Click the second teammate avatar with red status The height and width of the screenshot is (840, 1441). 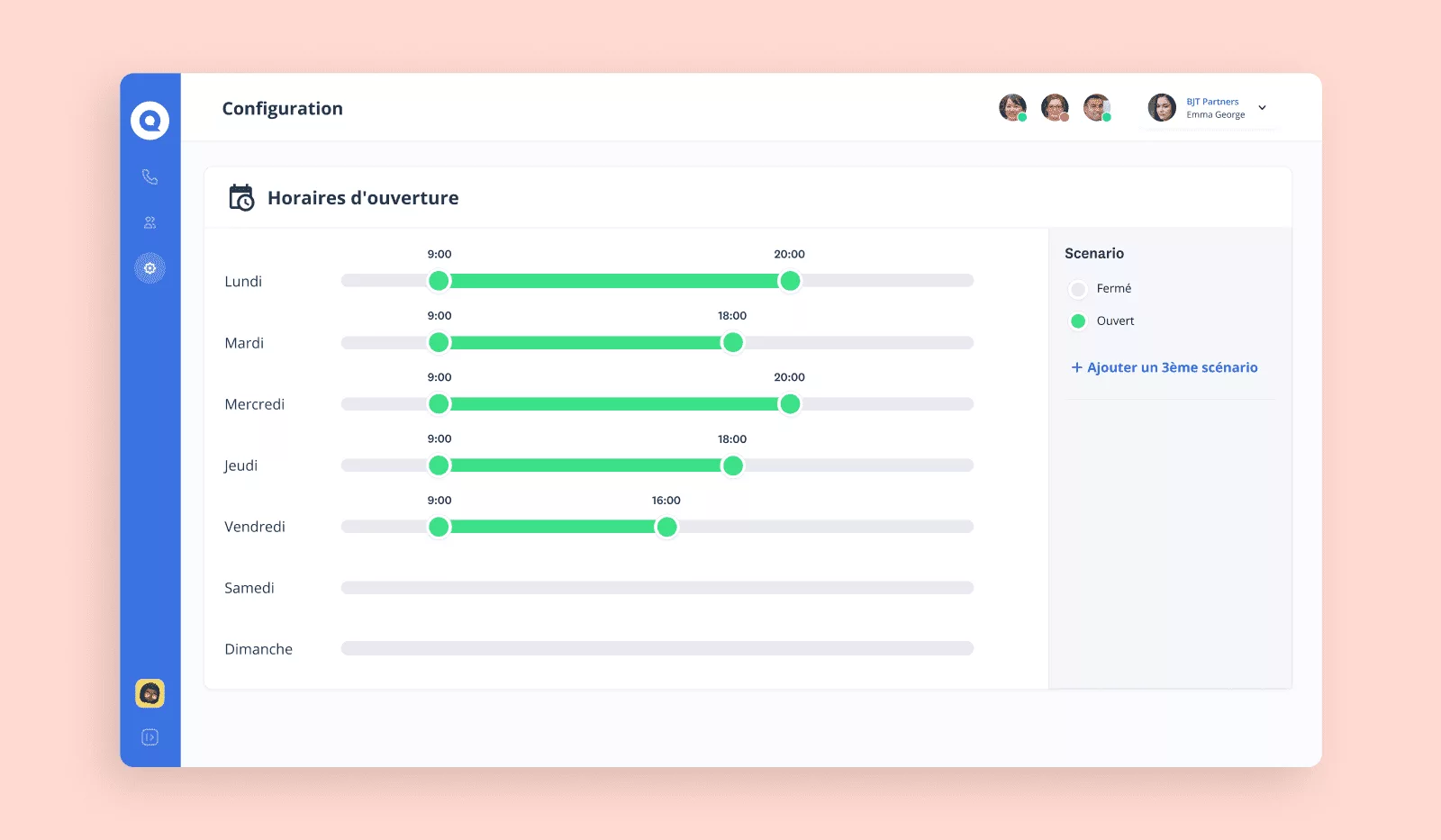point(1055,107)
